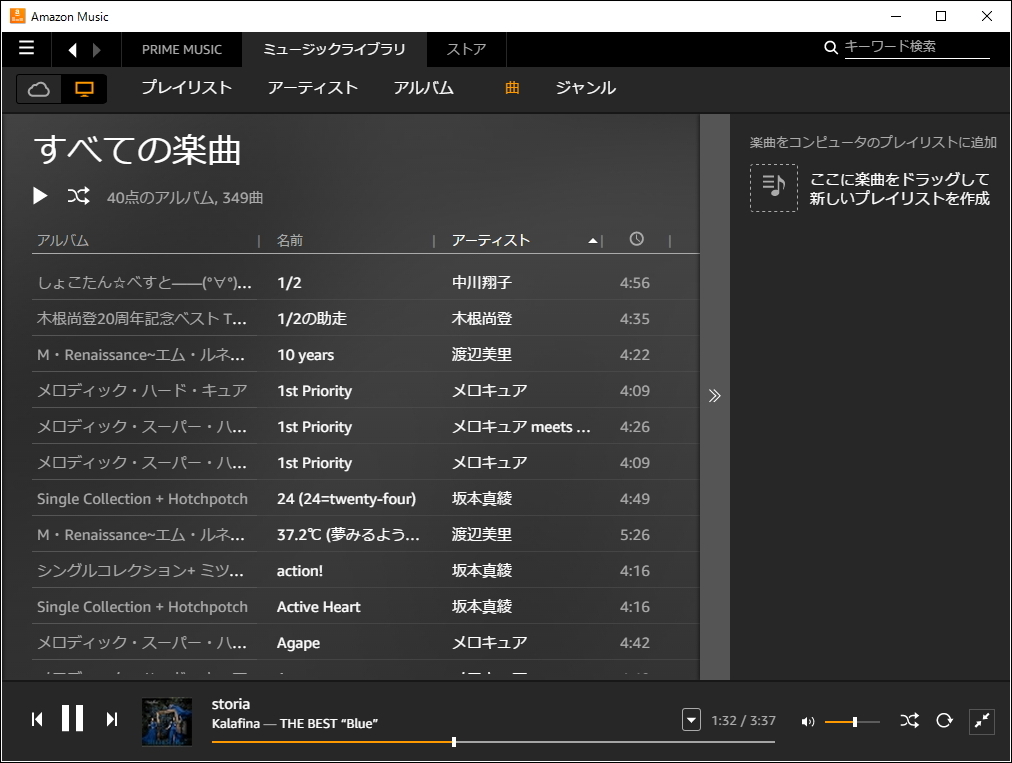The height and width of the screenshot is (763, 1012).
Task: Click the 5:26 duration cell
Action: tap(634, 534)
